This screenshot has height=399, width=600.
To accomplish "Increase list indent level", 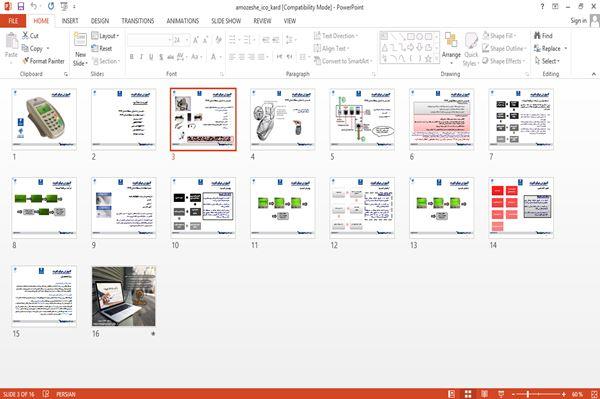I will pos(276,40).
